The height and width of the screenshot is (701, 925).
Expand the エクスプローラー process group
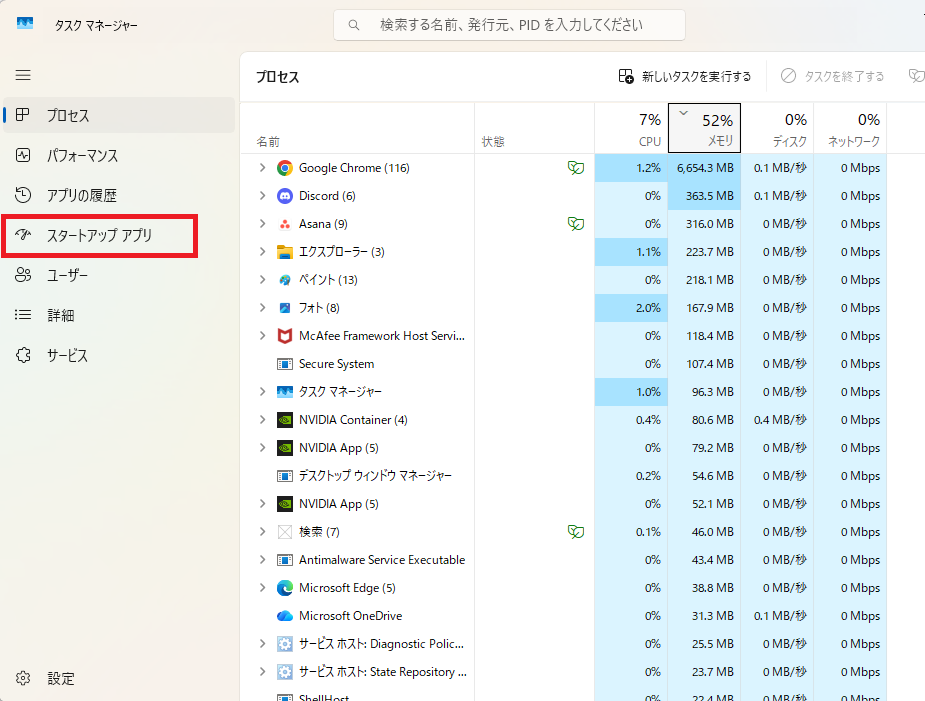262,252
